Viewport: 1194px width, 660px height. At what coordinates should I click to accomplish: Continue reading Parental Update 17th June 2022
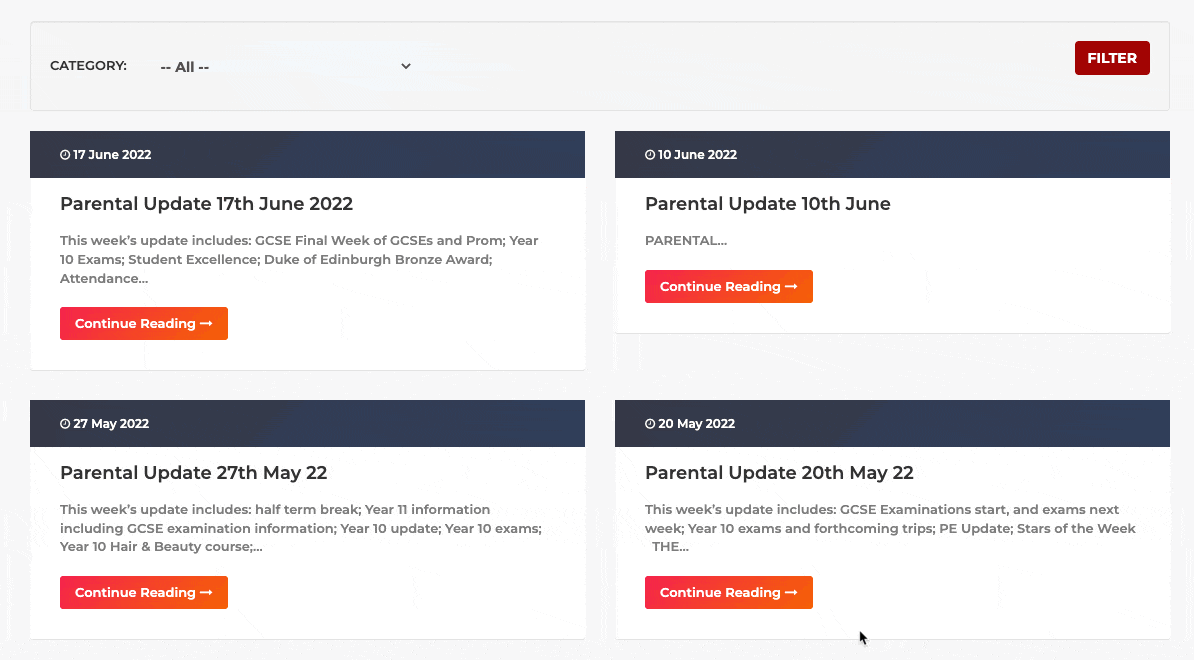pyautogui.click(x=144, y=324)
